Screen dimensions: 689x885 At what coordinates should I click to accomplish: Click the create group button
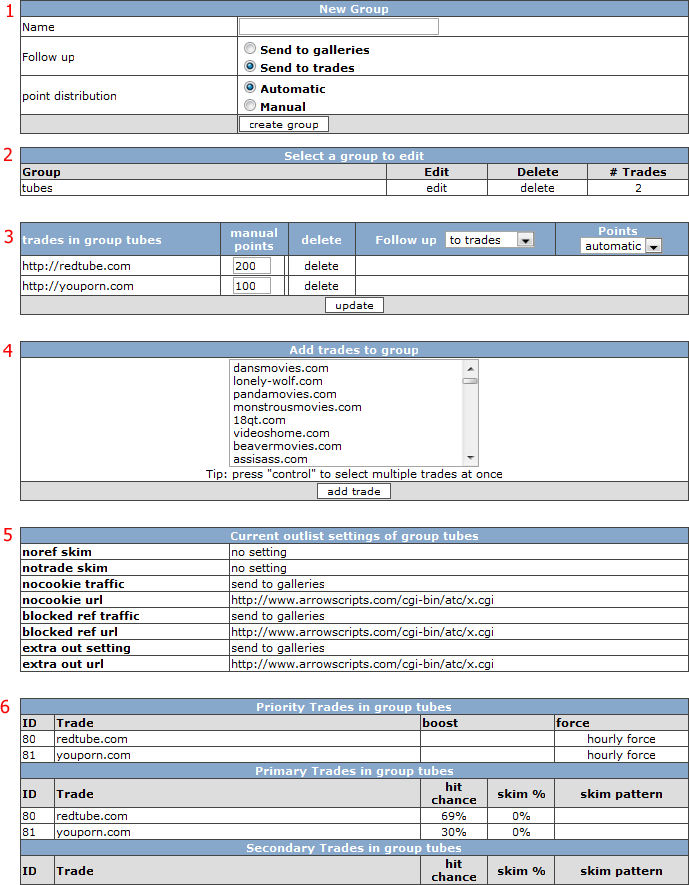coord(284,125)
